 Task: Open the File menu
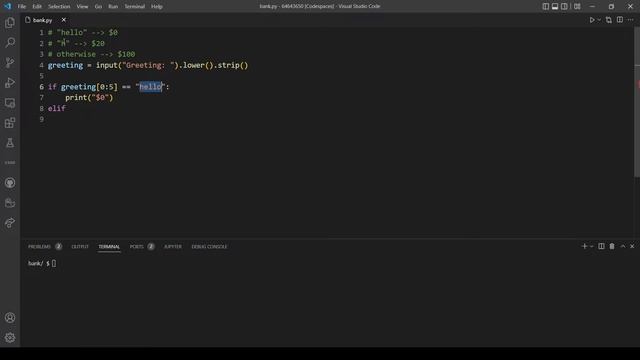coord(22,7)
